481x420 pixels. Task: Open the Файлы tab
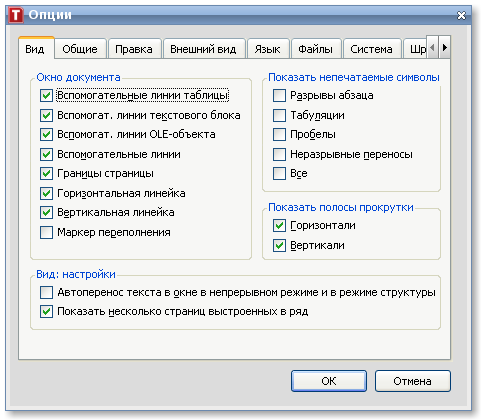[x=316, y=49]
